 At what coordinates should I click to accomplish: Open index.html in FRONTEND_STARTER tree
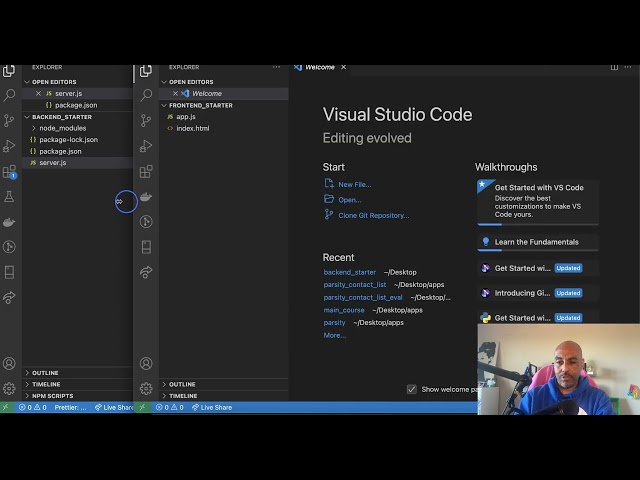pyautogui.click(x=224, y=128)
